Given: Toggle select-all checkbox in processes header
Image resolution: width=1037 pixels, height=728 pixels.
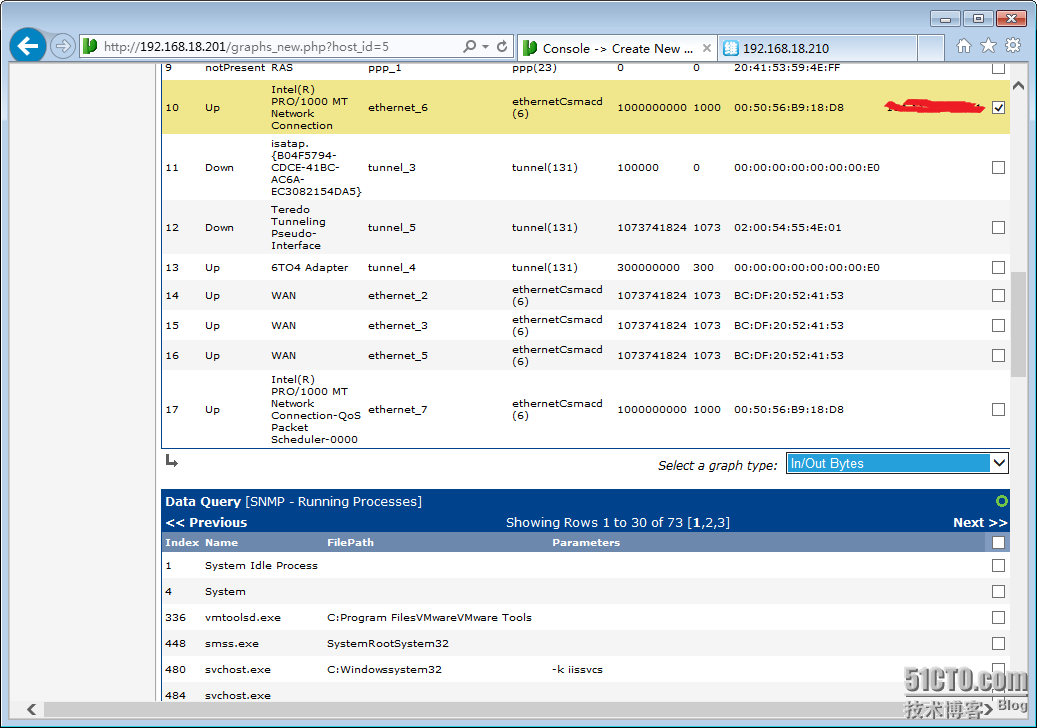Looking at the screenshot, I should pos(999,543).
